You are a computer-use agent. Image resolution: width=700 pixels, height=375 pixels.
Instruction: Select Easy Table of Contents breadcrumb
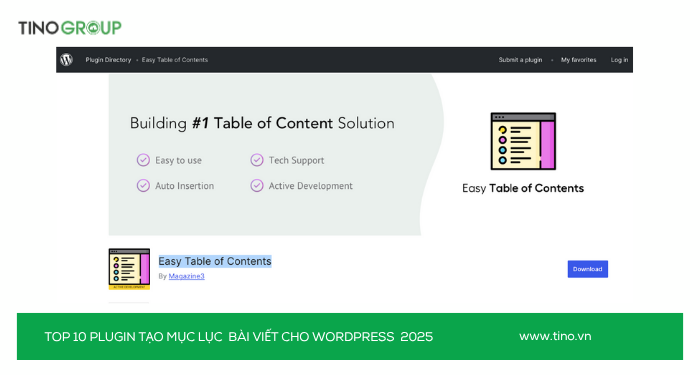(x=175, y=60)
